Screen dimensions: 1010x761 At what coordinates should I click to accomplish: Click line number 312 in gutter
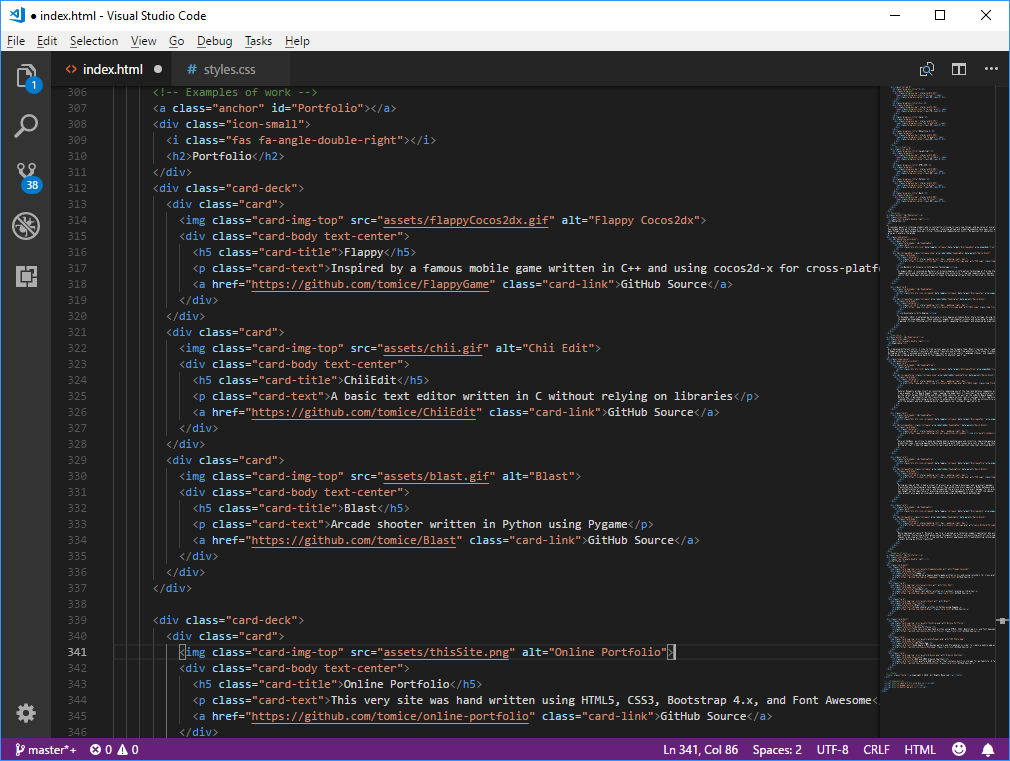pyautogui.click(x=77, y=188)
